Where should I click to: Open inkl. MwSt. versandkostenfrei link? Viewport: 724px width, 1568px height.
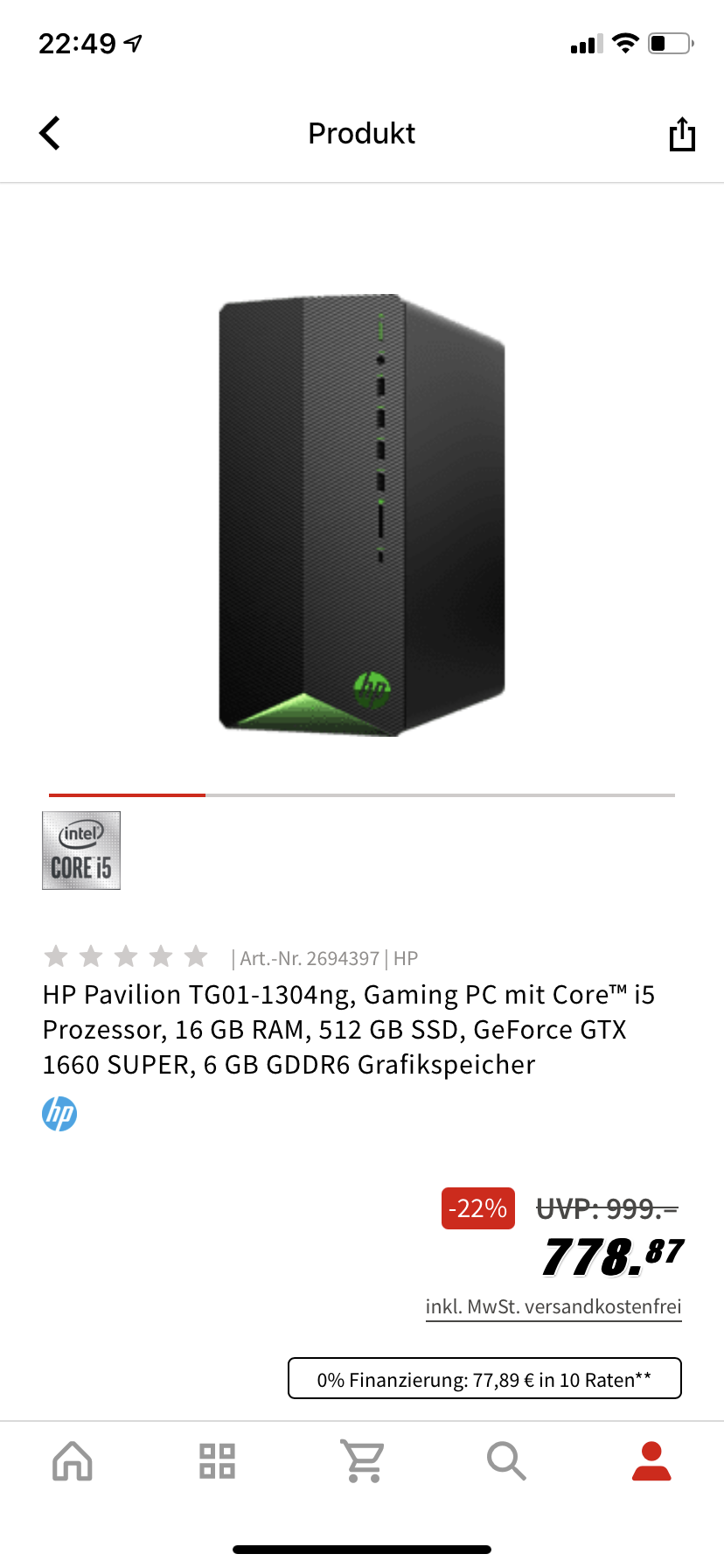tap(553, 1307)
